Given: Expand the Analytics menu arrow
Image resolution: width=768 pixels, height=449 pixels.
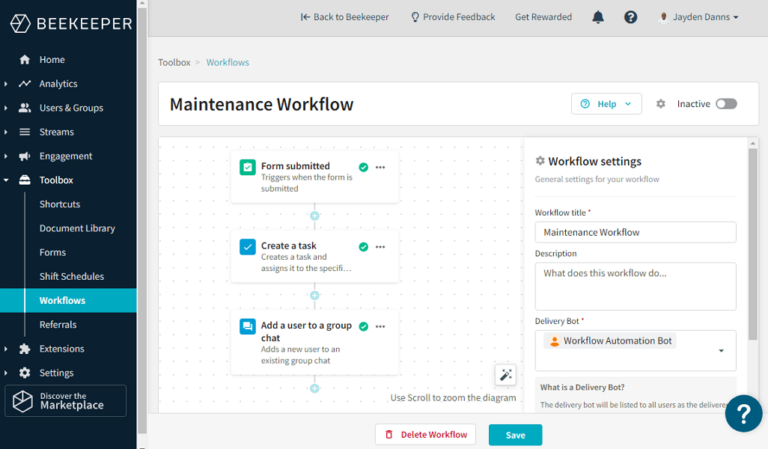Looking at the screenshot, I should click(6, 84).
